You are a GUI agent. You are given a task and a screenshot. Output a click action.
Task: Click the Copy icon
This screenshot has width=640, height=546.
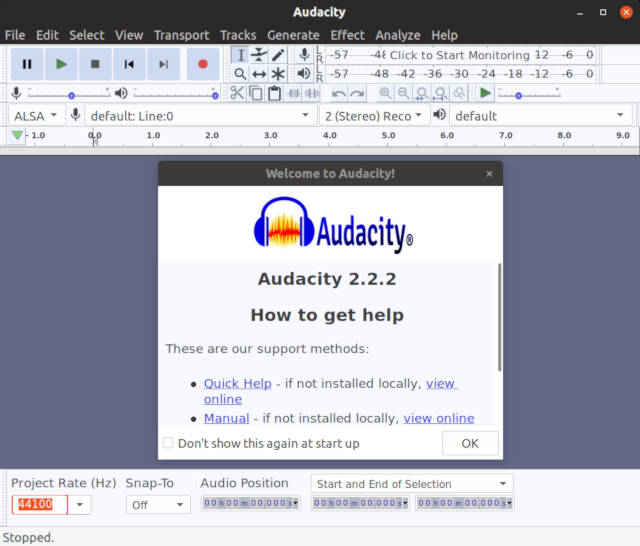[256, 93]
